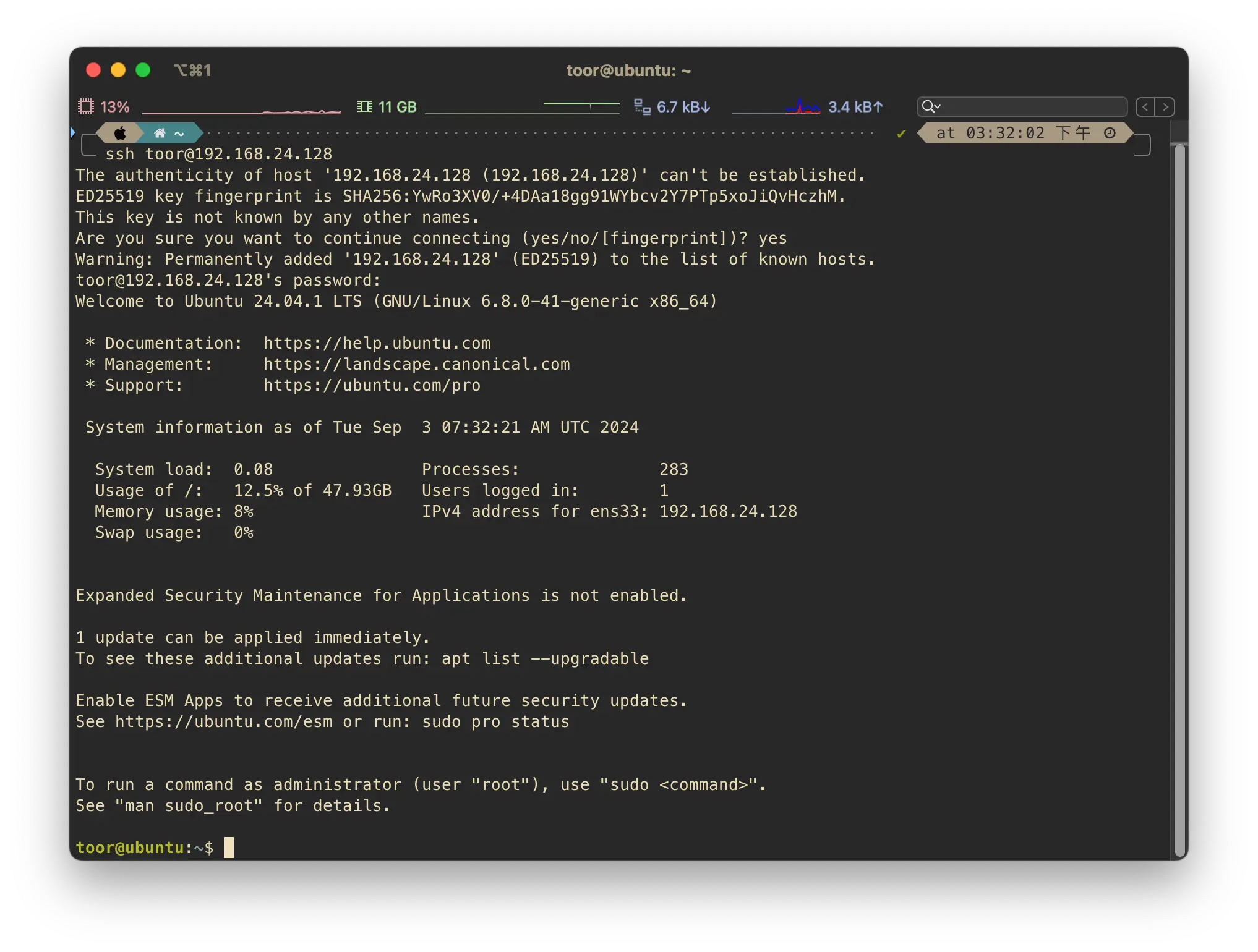This screenshot has width=1258, height=952.
Task: Click the ssh toor@192.168.24.128 command
Action: 219,154
